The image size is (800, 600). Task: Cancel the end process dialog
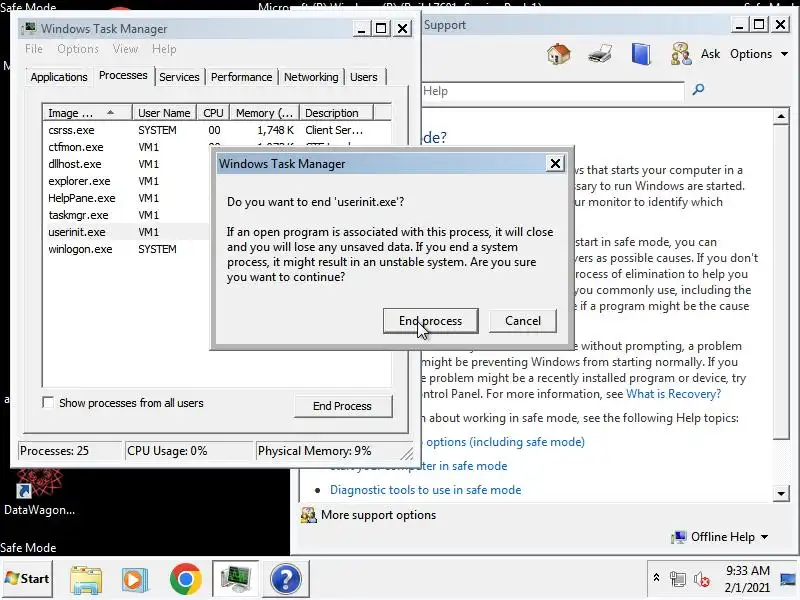pyautogui.click(x=522, y=321)
